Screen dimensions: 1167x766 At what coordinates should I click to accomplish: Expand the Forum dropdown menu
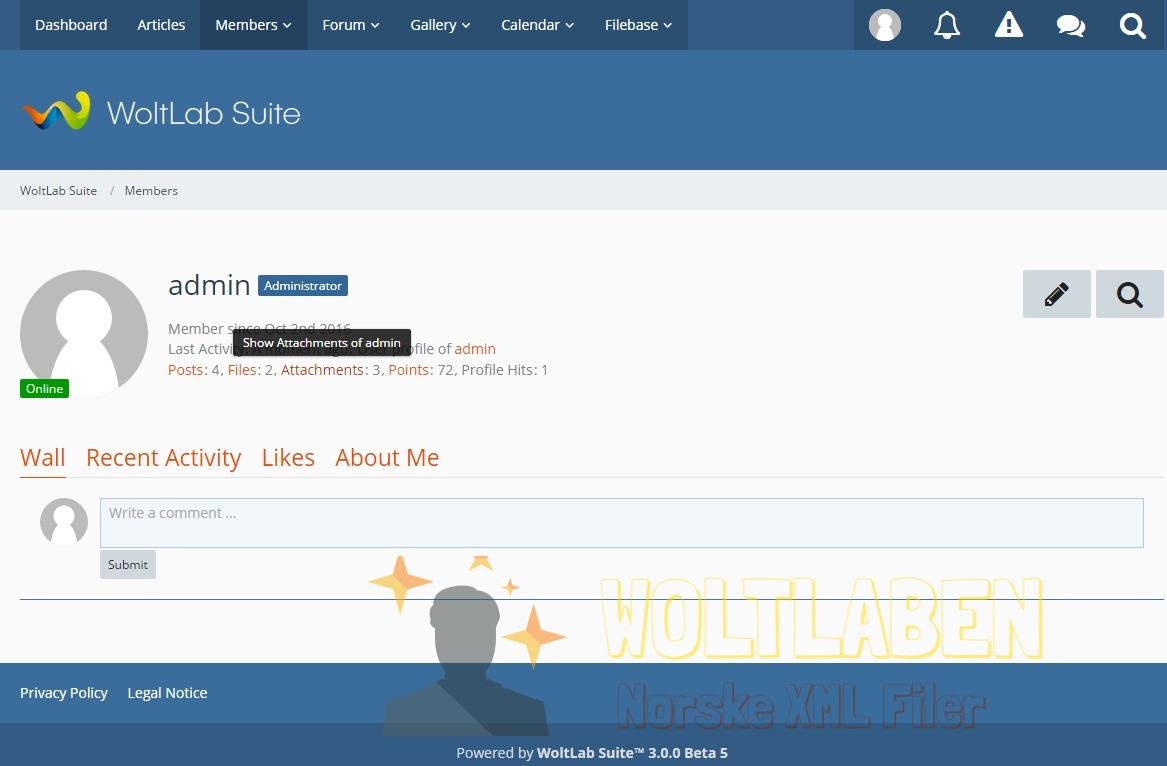[x=350, y=25]
